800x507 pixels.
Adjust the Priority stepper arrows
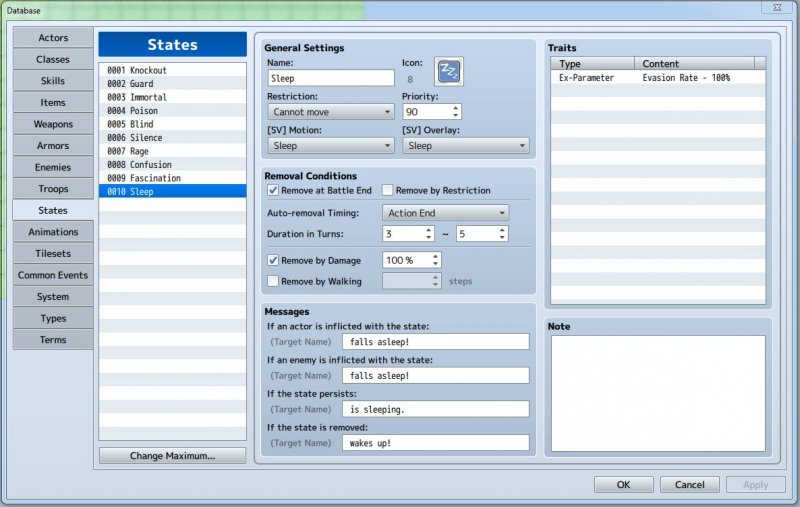(456, 112)
